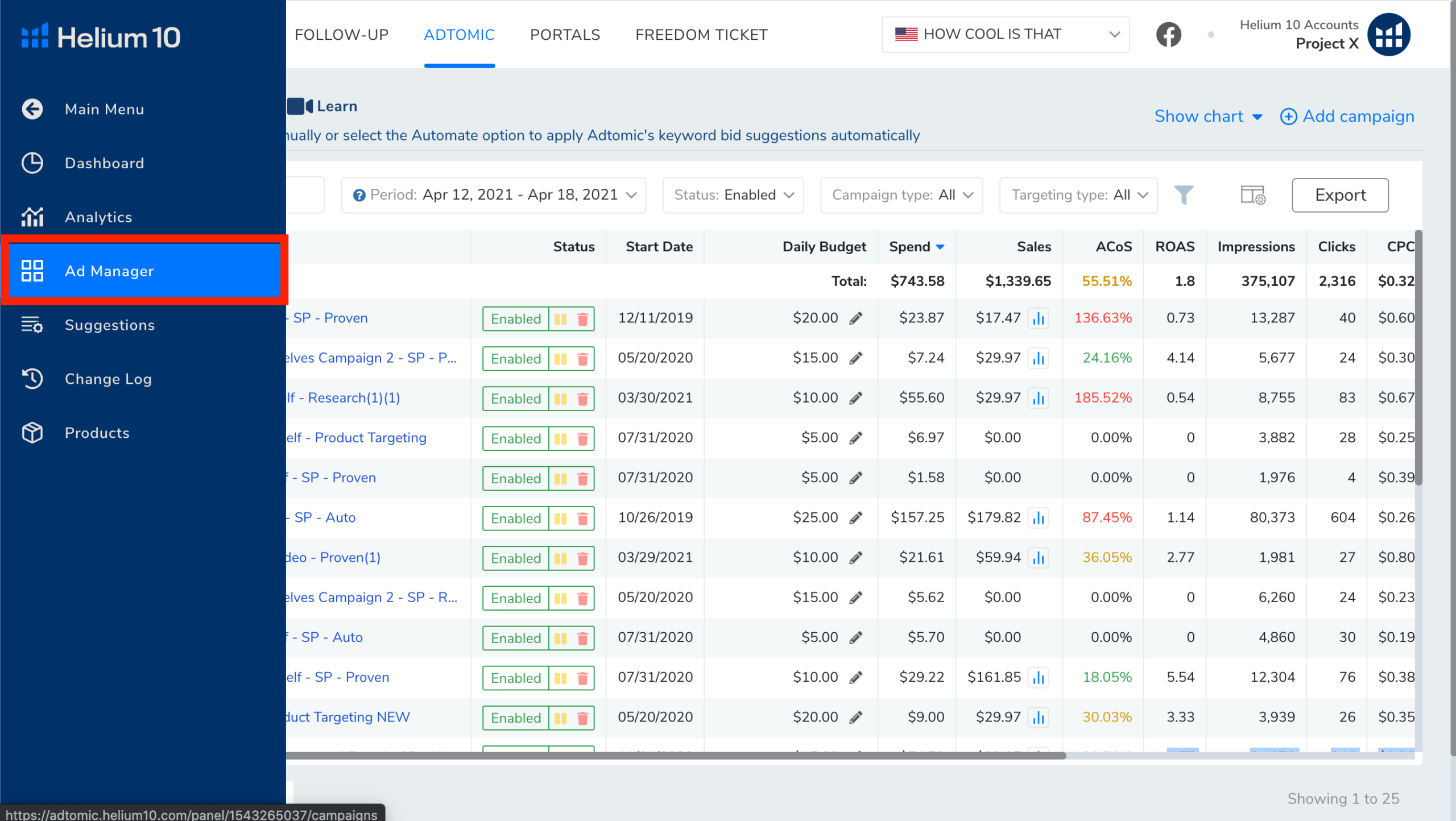Click the Add campaign button
Image resolution: width=1456 pixels, height=821 pixels.
pyautogui.click(x=1347, y=116)
